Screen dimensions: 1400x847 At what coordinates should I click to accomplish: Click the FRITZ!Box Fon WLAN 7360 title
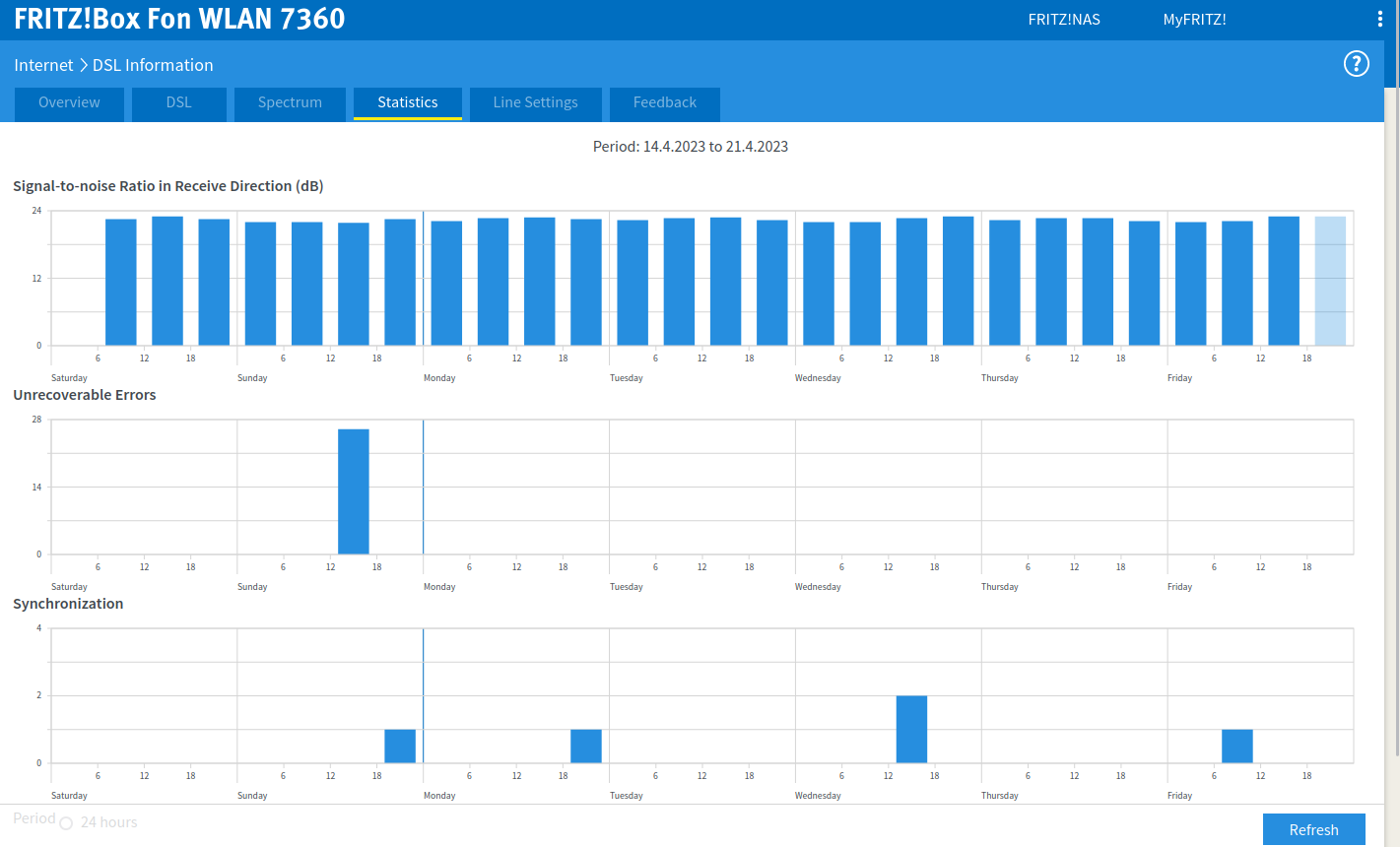[x=179, y=19]
